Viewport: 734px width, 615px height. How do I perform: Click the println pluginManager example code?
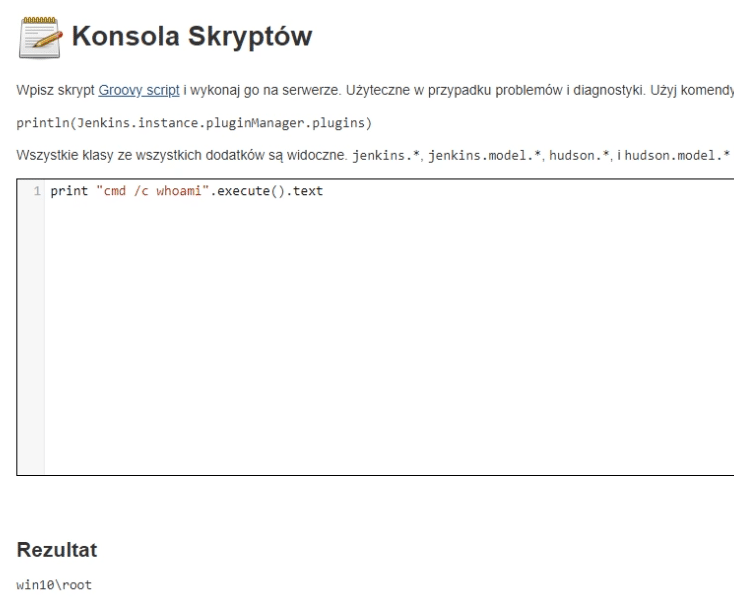tap(194, 123)
